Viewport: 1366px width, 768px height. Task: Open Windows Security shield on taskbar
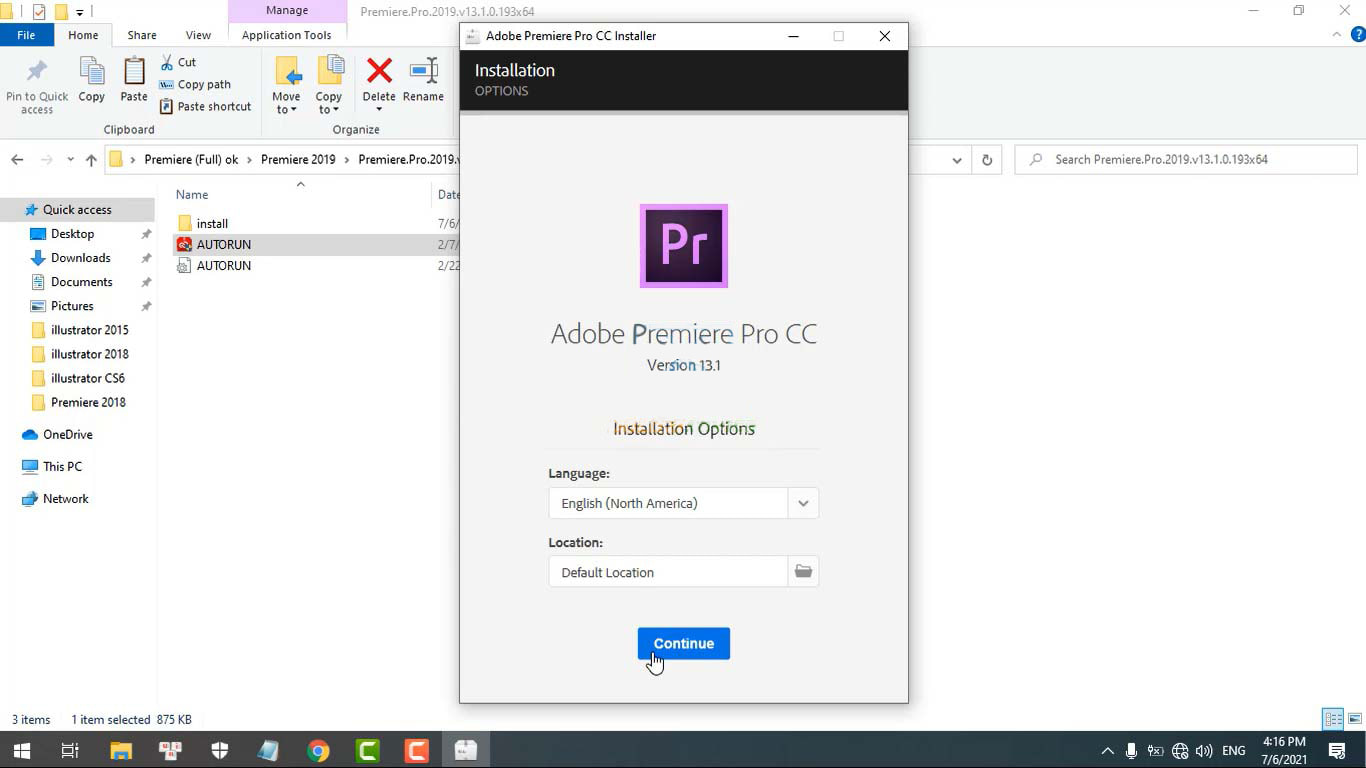220,750
